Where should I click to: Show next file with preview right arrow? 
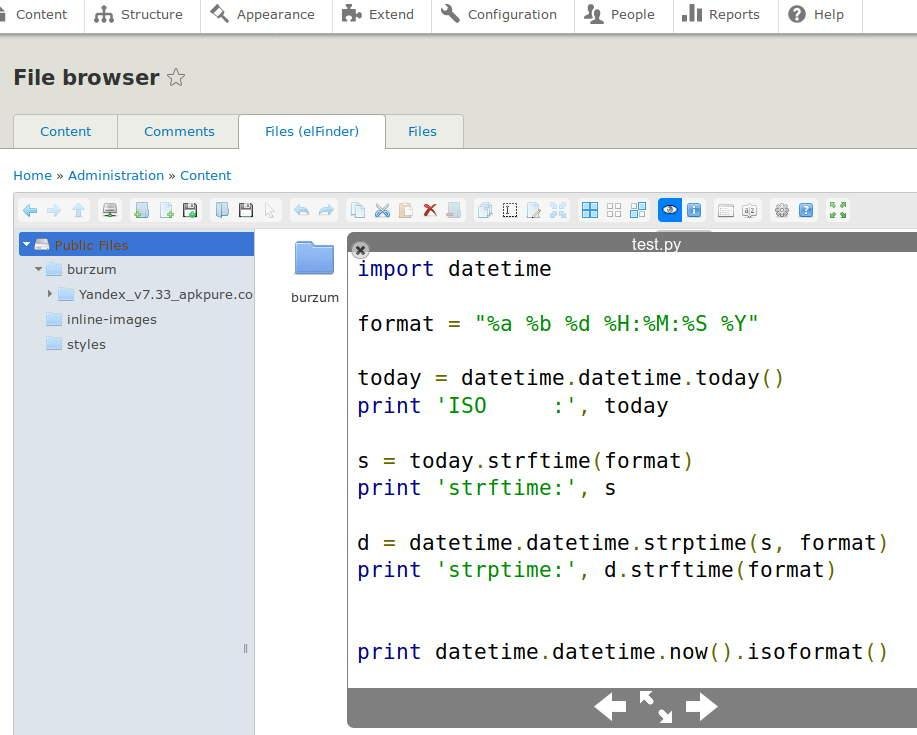tap(701, 707)
